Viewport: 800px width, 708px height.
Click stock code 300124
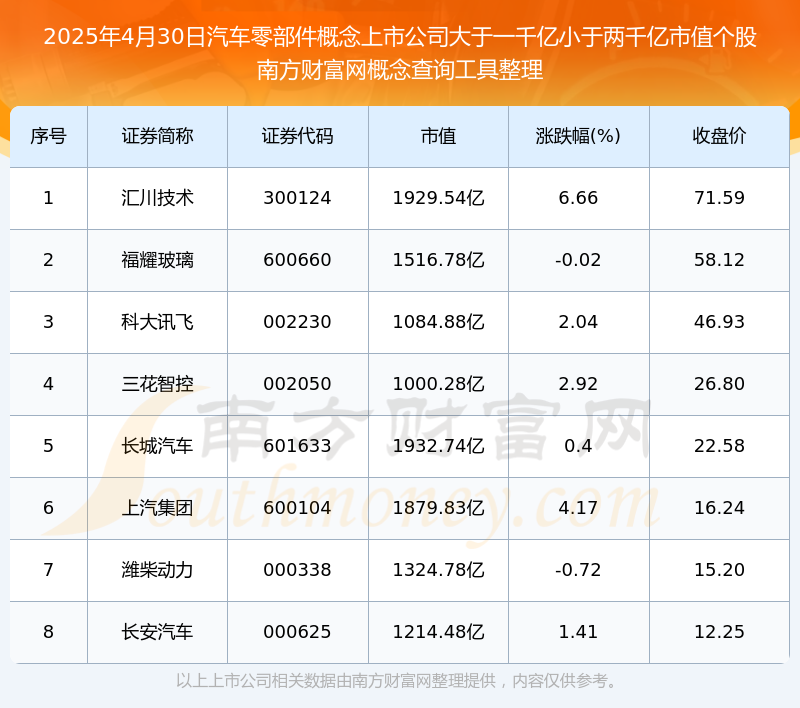pyautogui.click(x=297, y=198)
